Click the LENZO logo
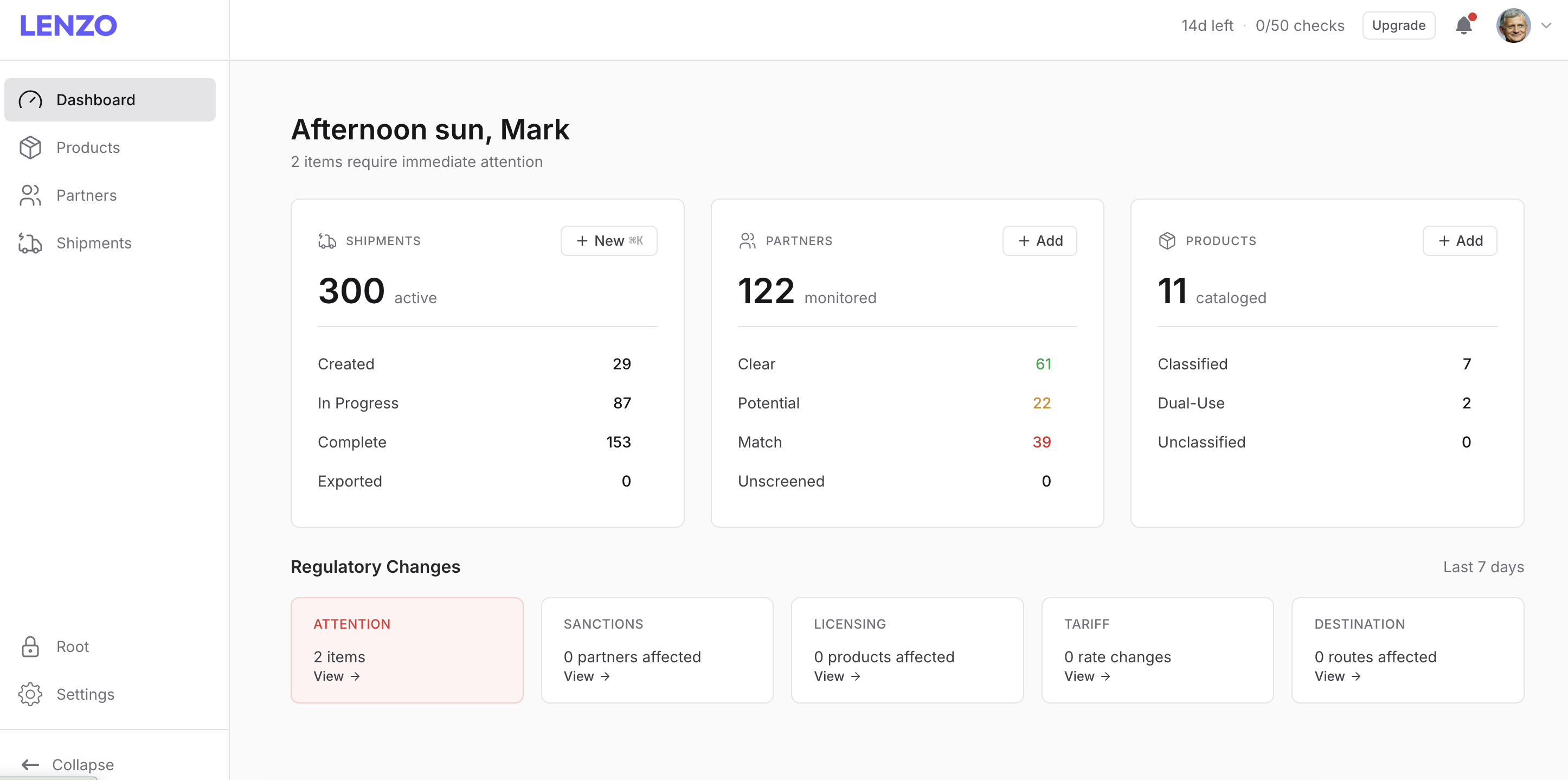Viewport: 1568px width, 780px height. pyautogui.click(x=68, y=25)
